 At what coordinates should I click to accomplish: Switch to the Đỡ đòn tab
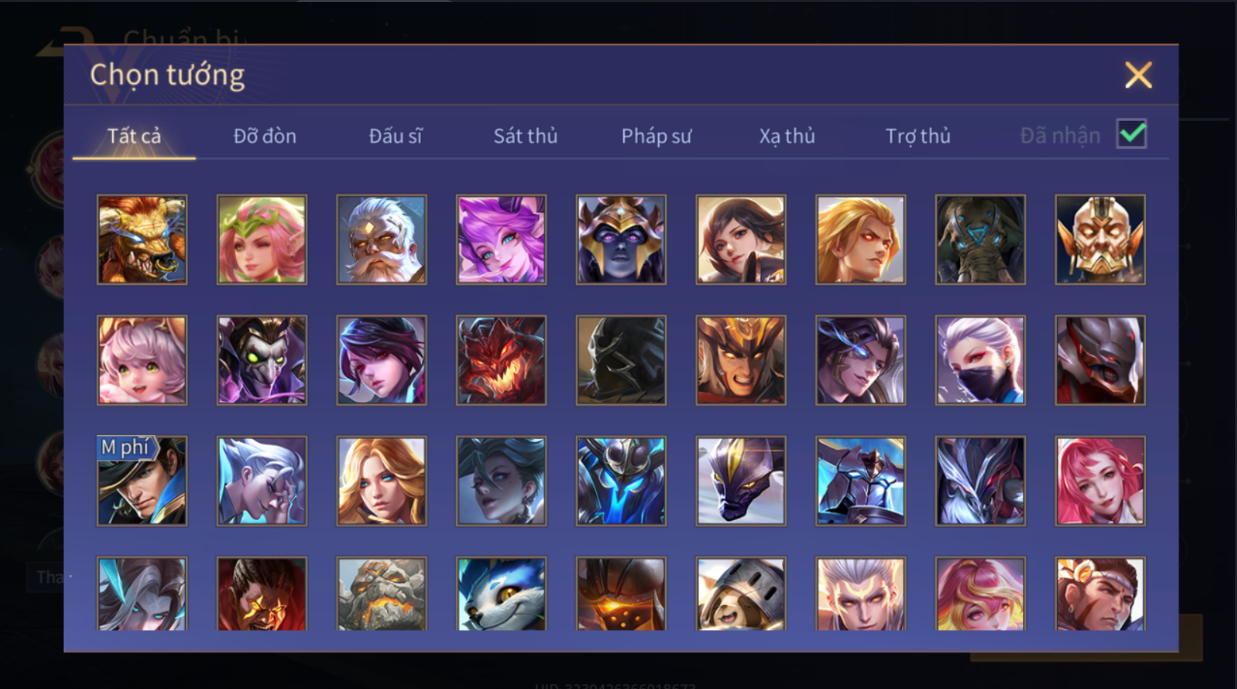265,136
